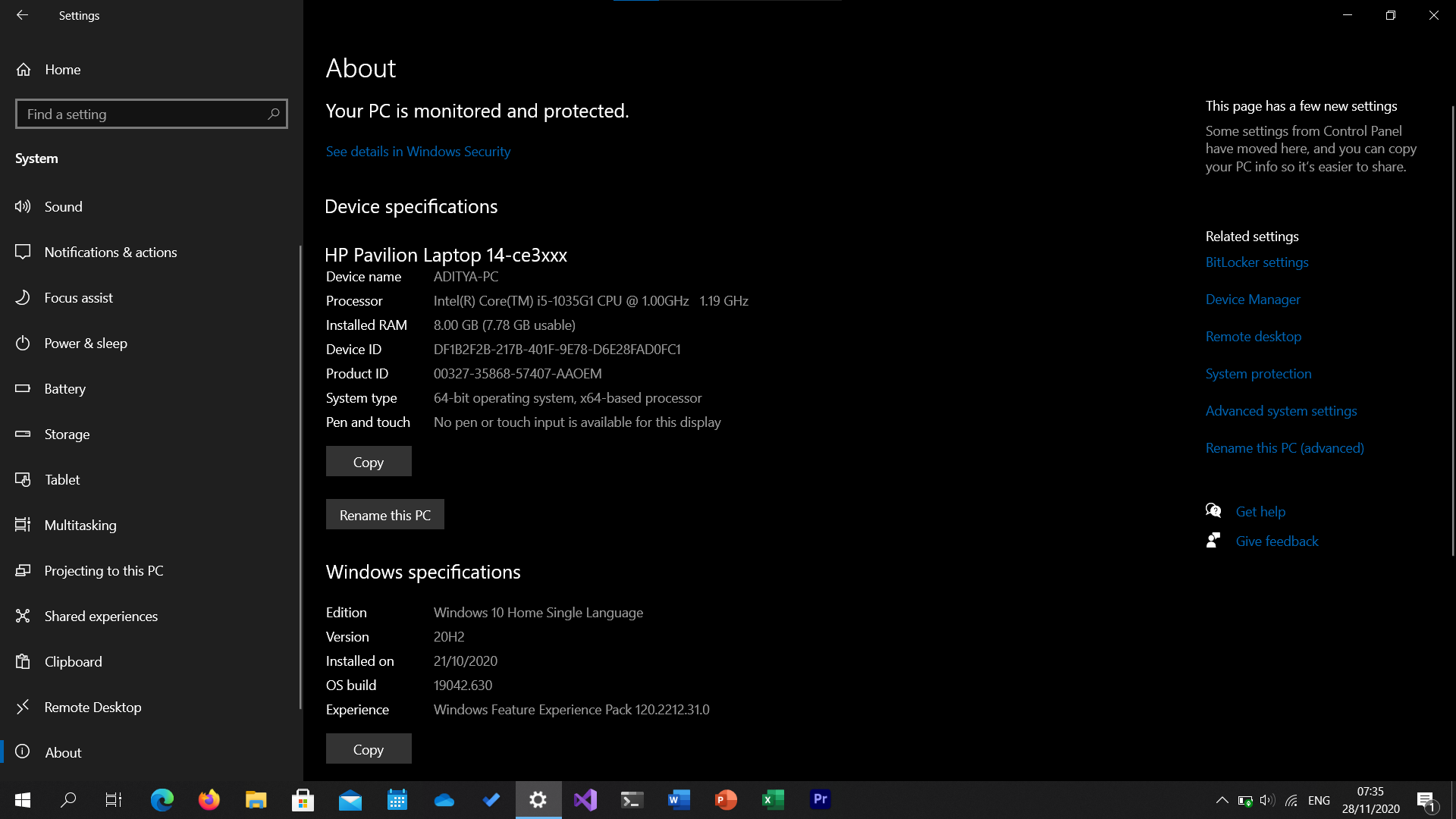The width and height of the screenshot is (1456, 819).
Task: Open Remote Desktop settings page
Action: [x=152, y=707]
